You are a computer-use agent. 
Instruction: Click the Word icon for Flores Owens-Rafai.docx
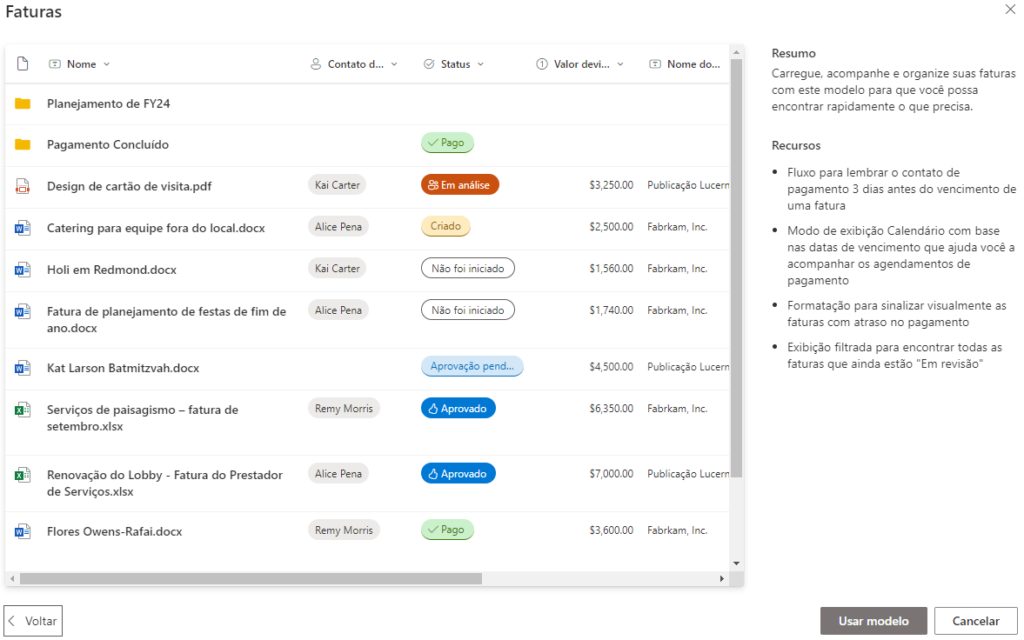pos(23,531)
